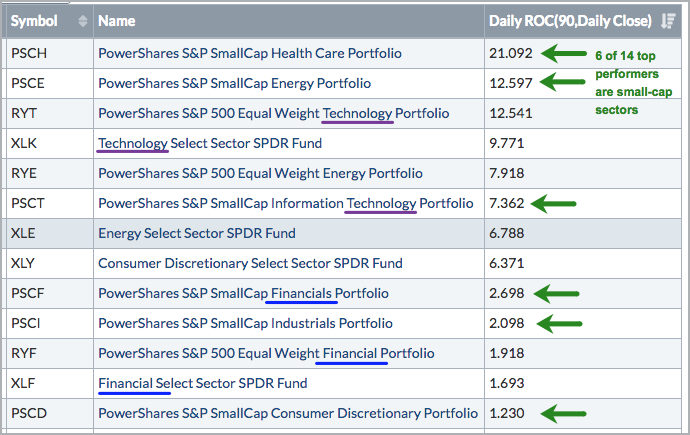This screenshot has width=690, height=435.
Task: Click the 21.092 Daily ROC value
Action: pyautogui.click(x=510, y=53)
